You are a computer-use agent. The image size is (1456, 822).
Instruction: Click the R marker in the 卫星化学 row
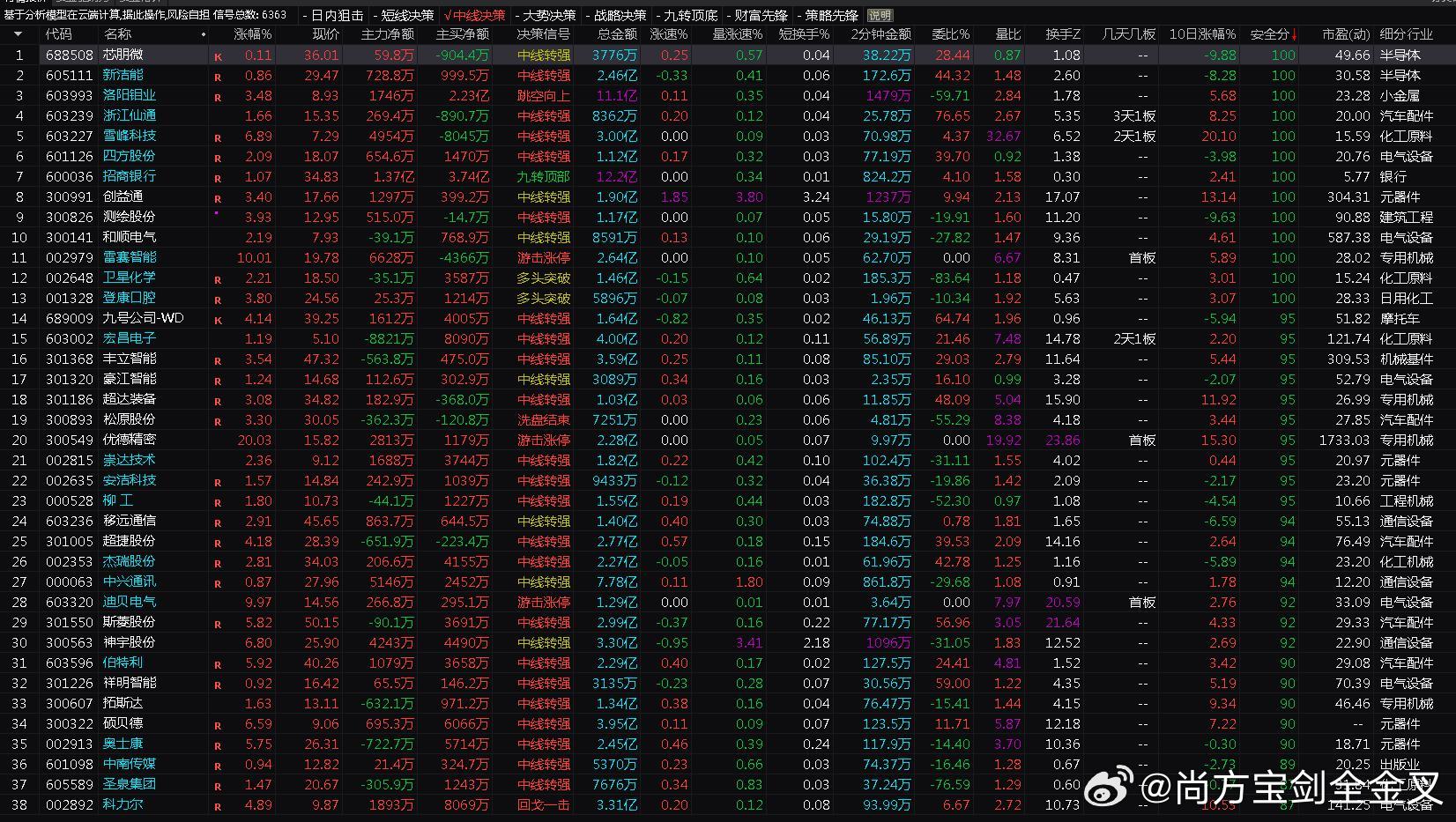click(x=218, y=279)
